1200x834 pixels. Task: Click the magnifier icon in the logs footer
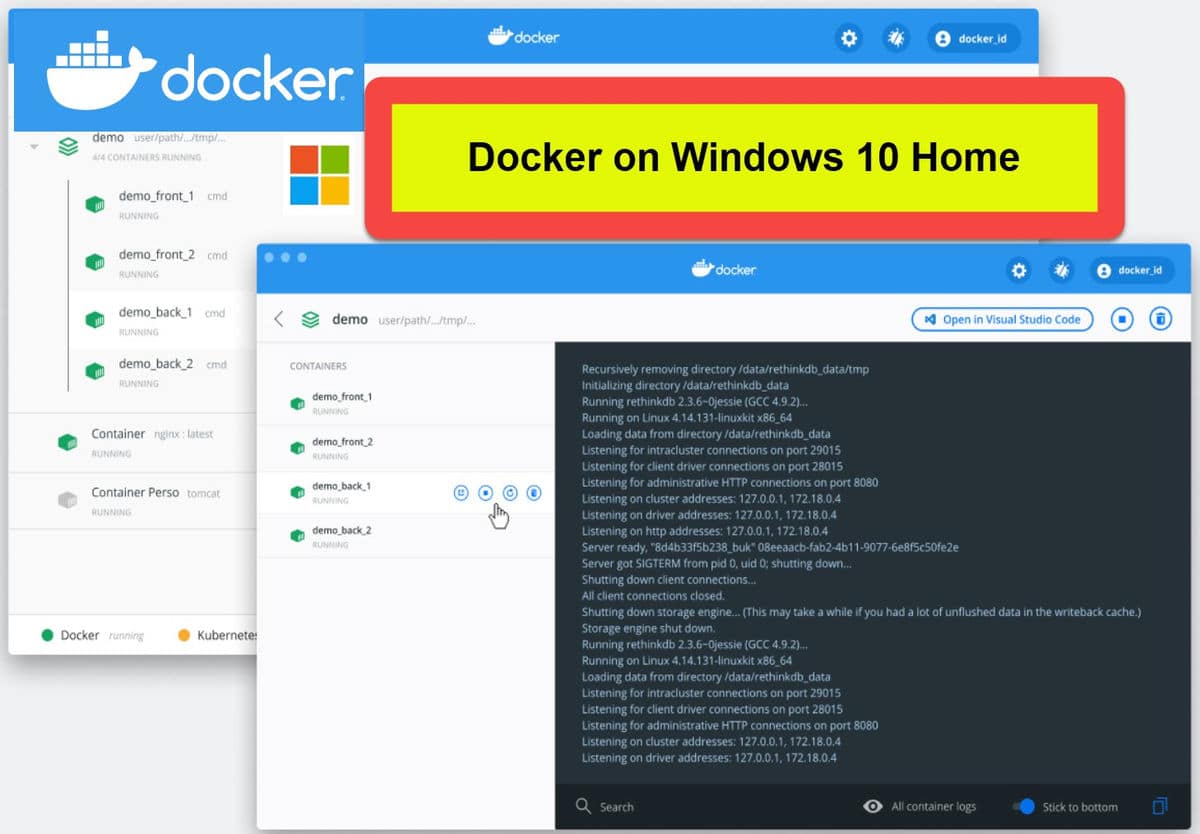coord(583,806)
